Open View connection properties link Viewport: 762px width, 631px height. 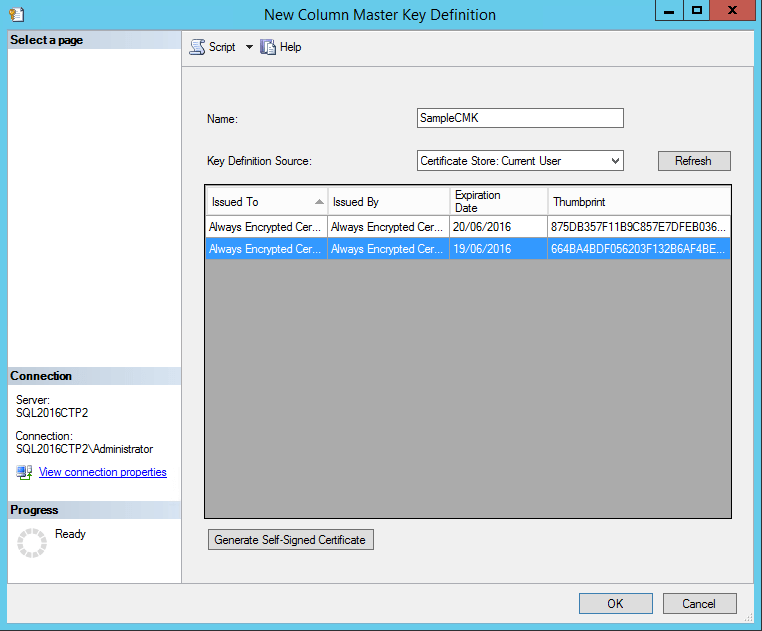click(x=102, y=472)
